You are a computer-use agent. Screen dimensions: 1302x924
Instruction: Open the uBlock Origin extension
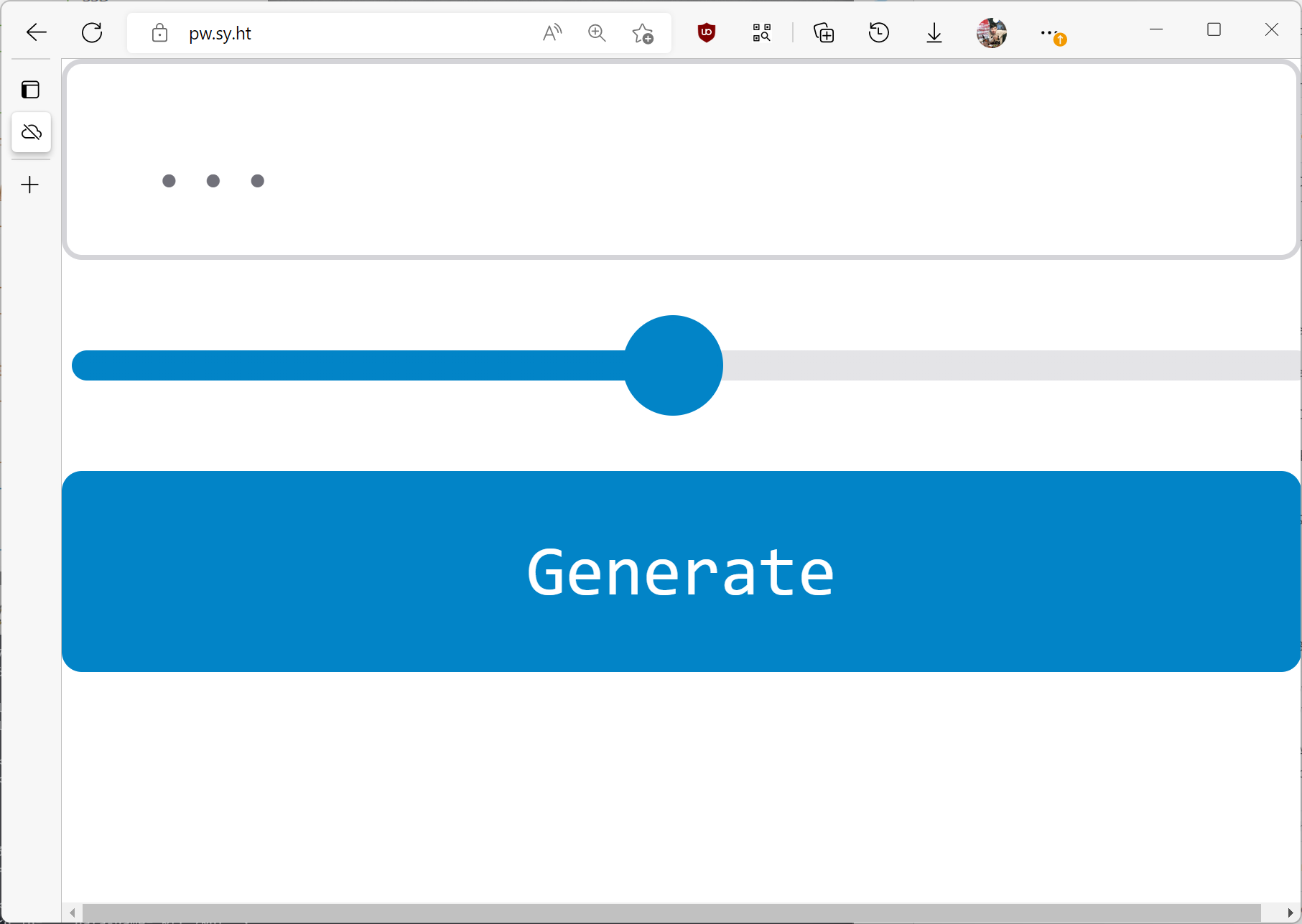tap(706, 32)
